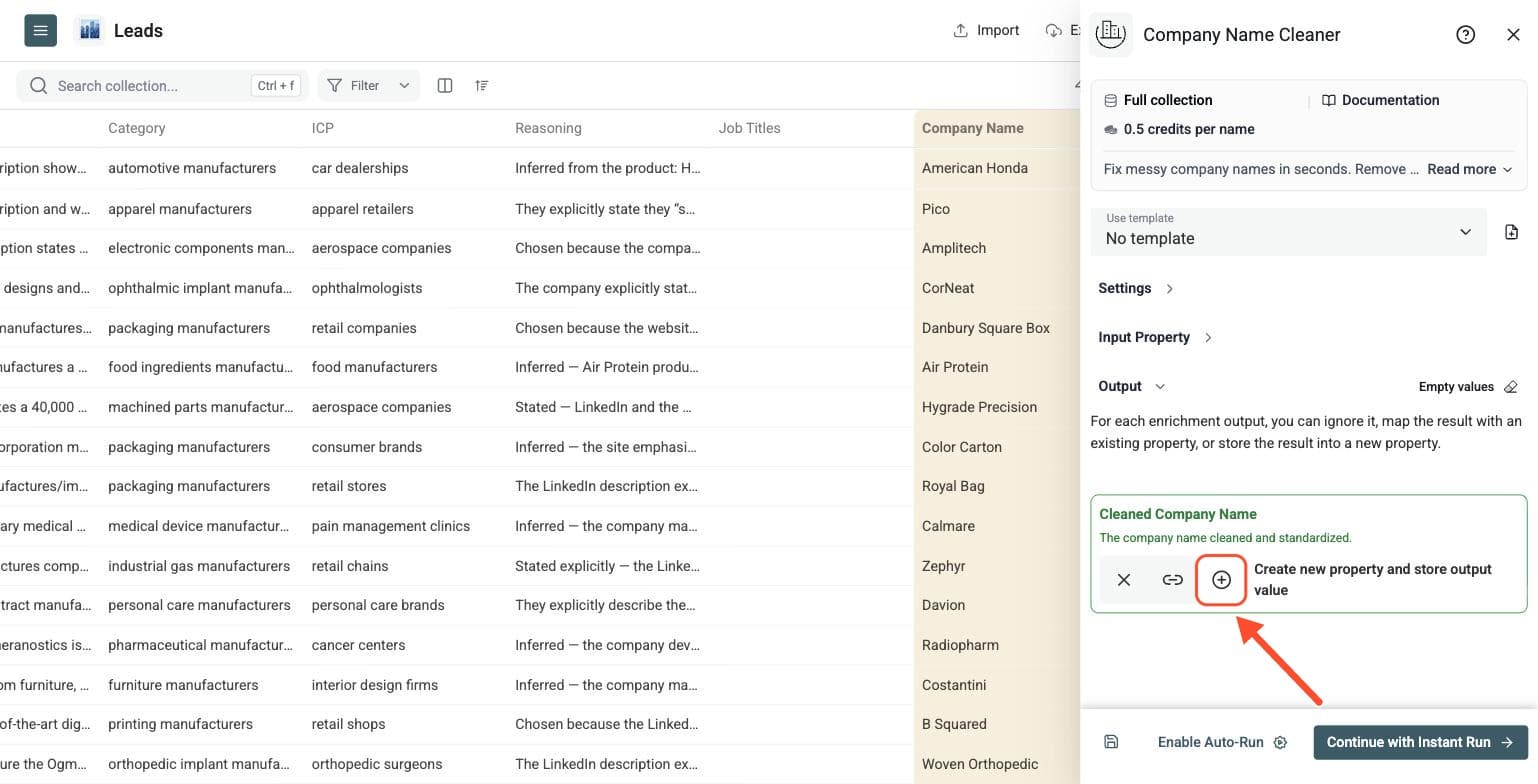This screenshot has width=1538, height=784.
Task: Open the column layout view icon
Action: click(445, 86)
